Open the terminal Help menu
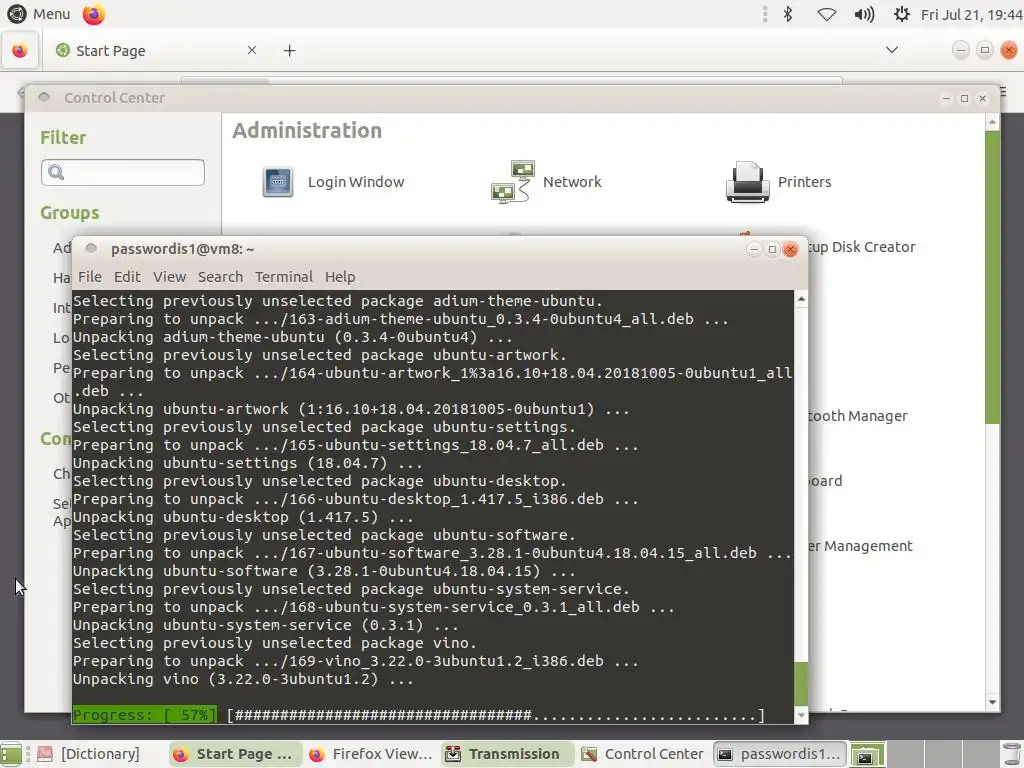Viewport: 1024px width, 768px height. 340,277
